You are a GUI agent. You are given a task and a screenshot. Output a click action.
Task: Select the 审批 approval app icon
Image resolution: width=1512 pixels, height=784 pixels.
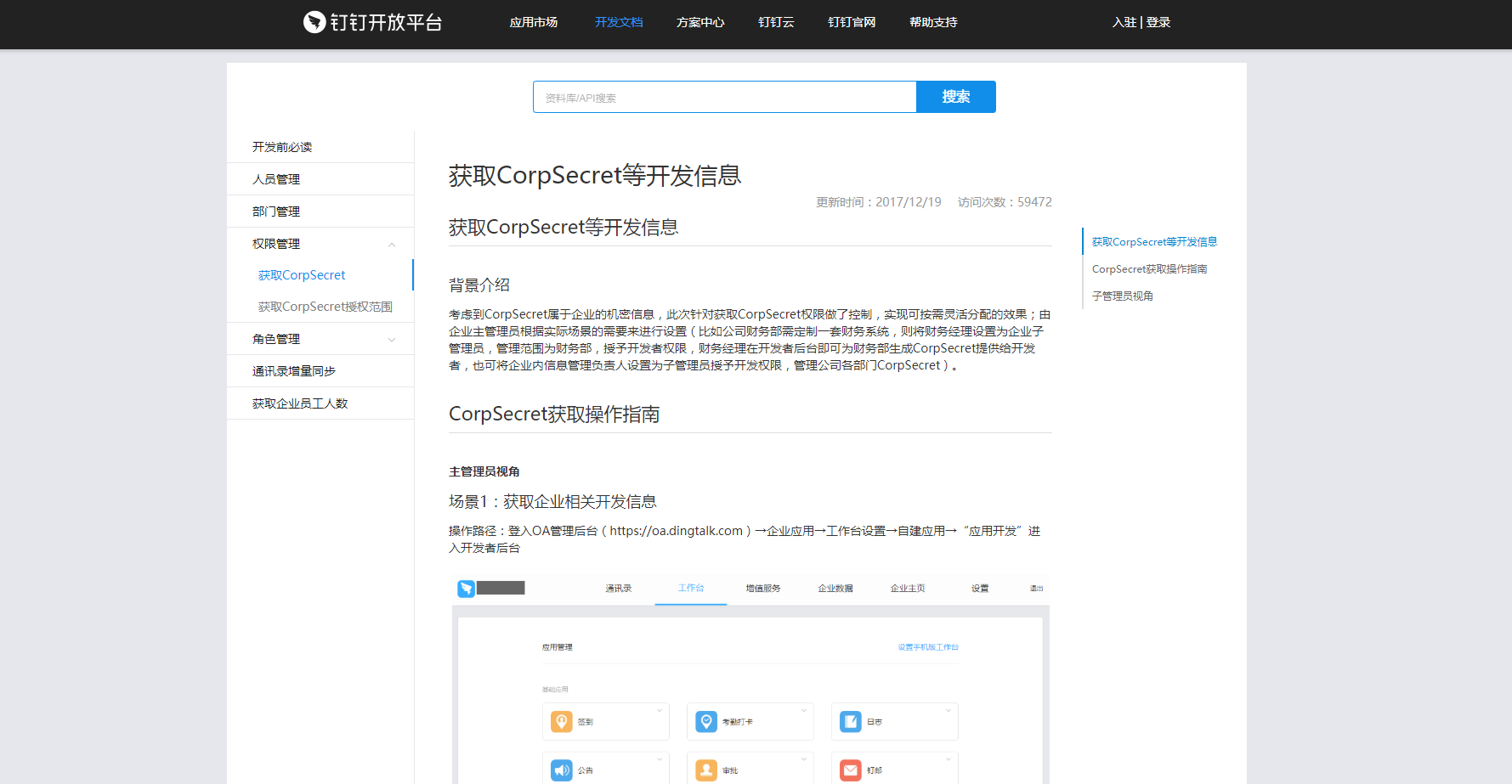click(x=706, y=770)
